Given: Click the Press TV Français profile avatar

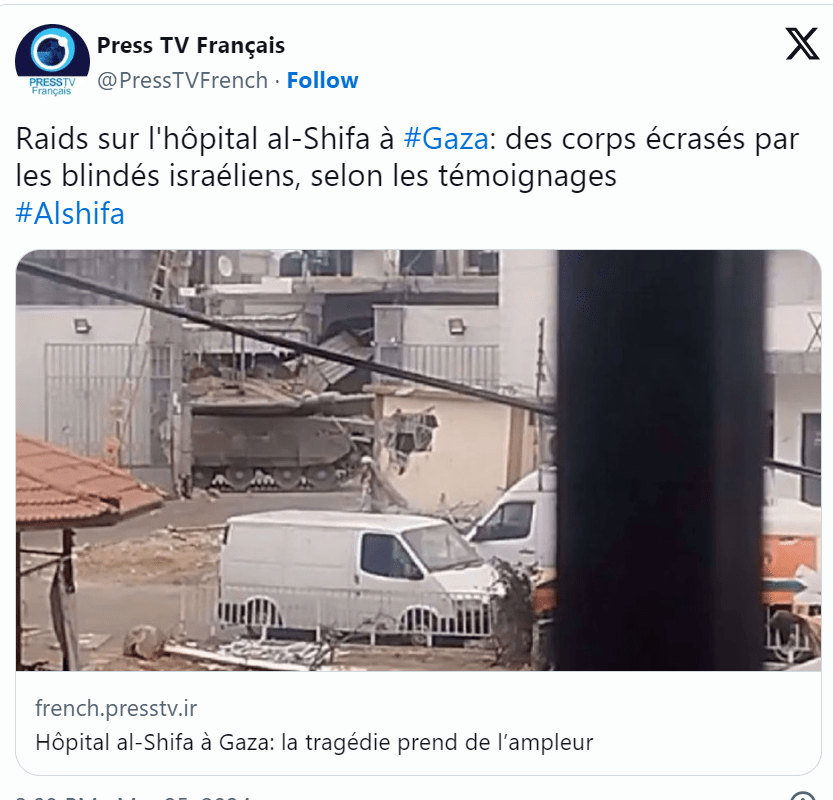Looking at the screenshot, I should [x=52, y=60].
